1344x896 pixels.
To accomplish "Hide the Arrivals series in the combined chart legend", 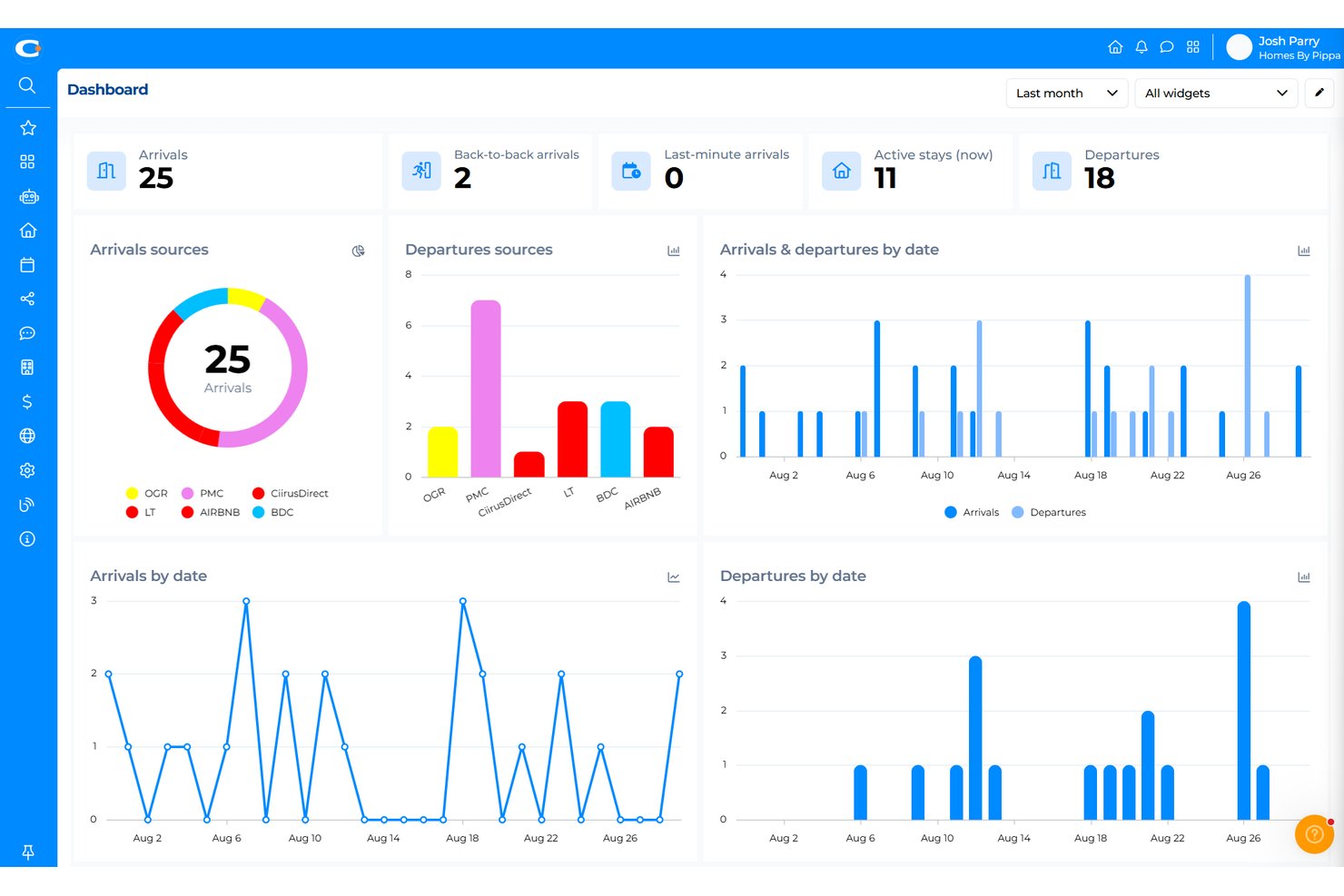I will (x=972, y=513).
